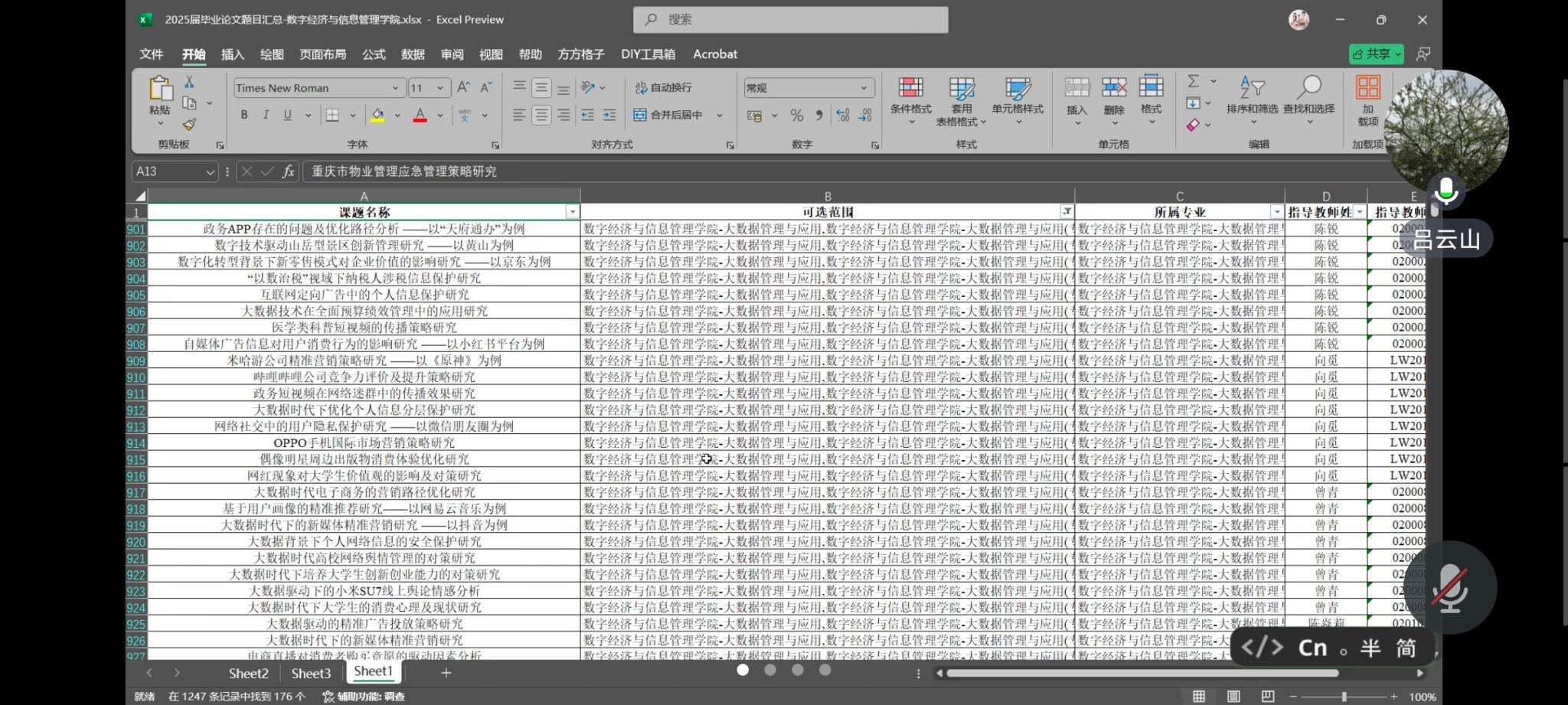Click the 共享 share button
Image resolution: width=1568 pixels, height=705 pixels.
(1375, 54)
